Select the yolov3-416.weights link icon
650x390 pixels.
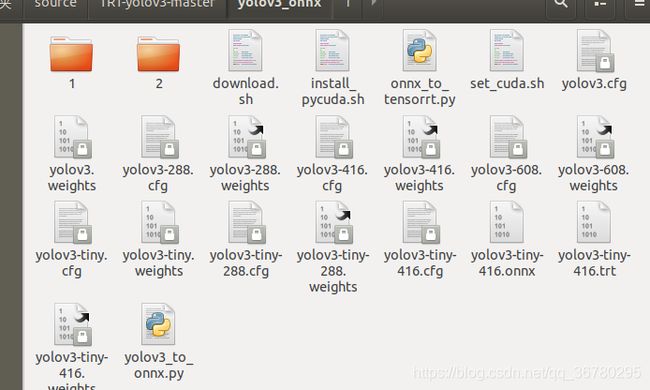click(421, 137)
